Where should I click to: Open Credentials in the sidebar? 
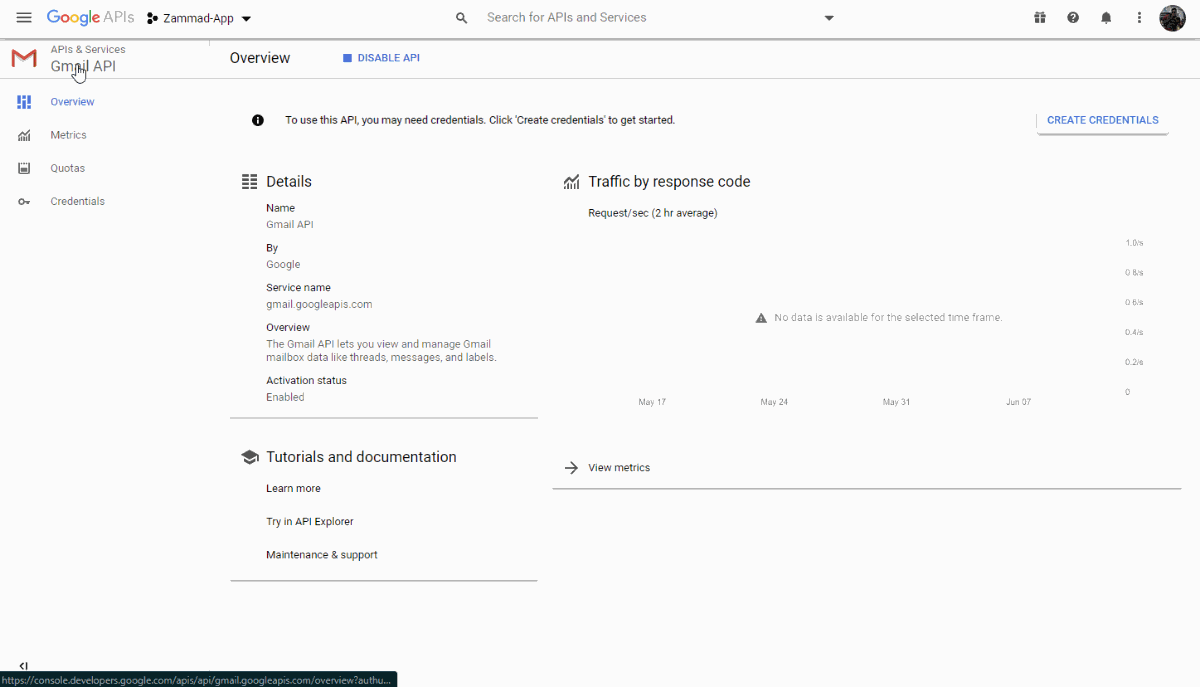(77, 201)
